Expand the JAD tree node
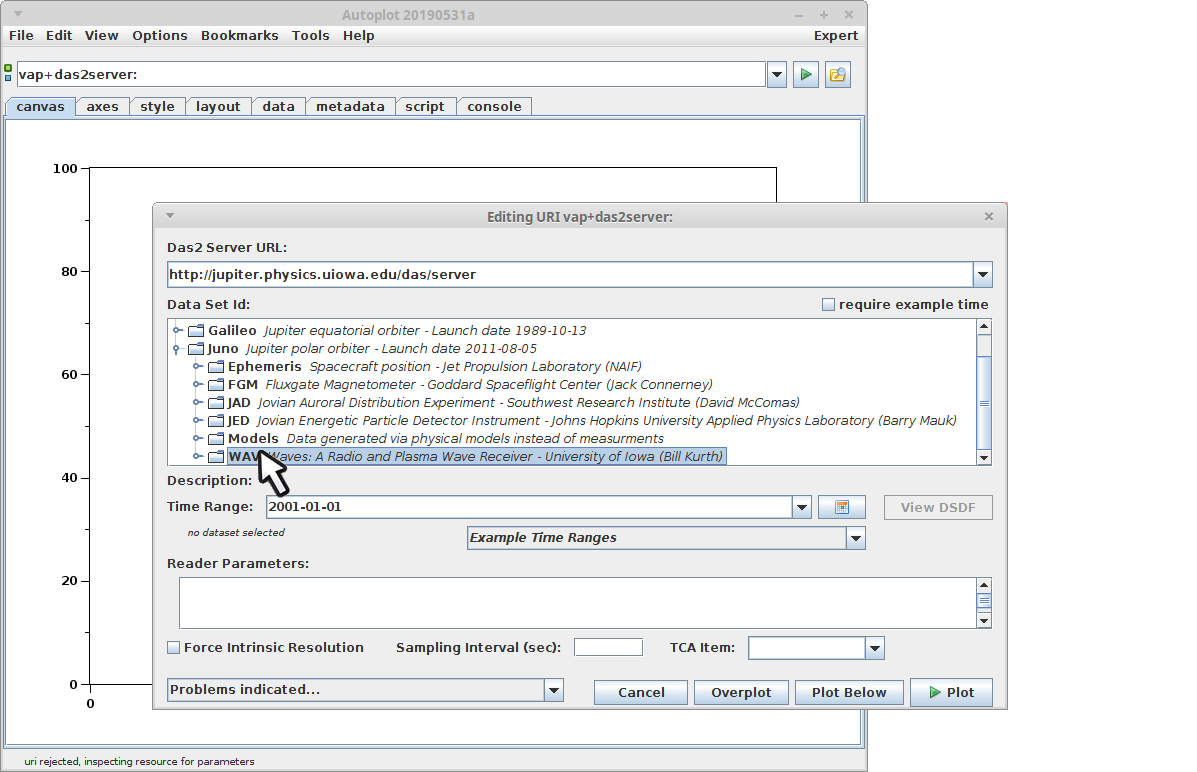1197x772 pixels. pos(197,402)
